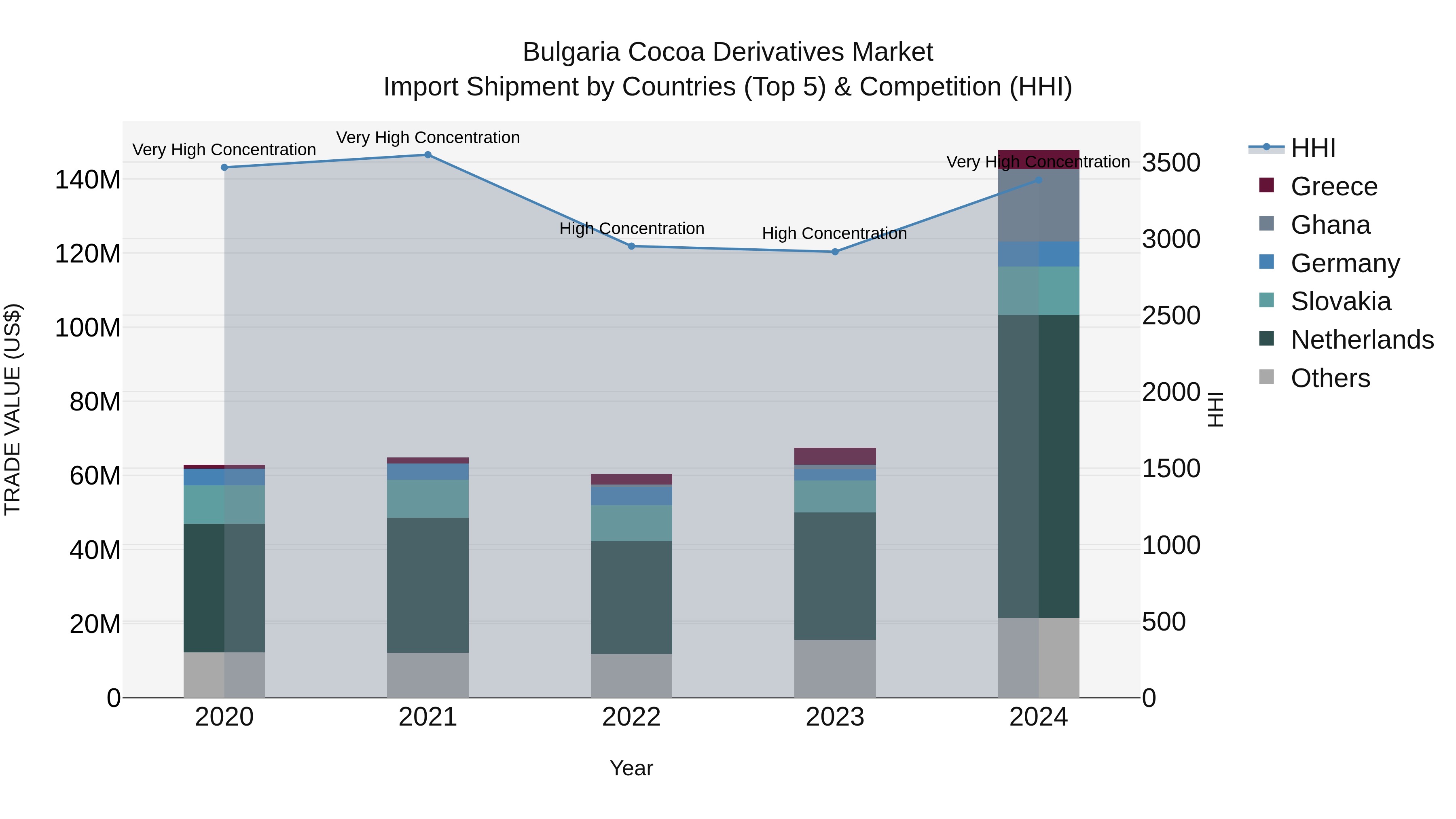
Task: Toggle Others series in legend
Action: [x=1315, y=378]
